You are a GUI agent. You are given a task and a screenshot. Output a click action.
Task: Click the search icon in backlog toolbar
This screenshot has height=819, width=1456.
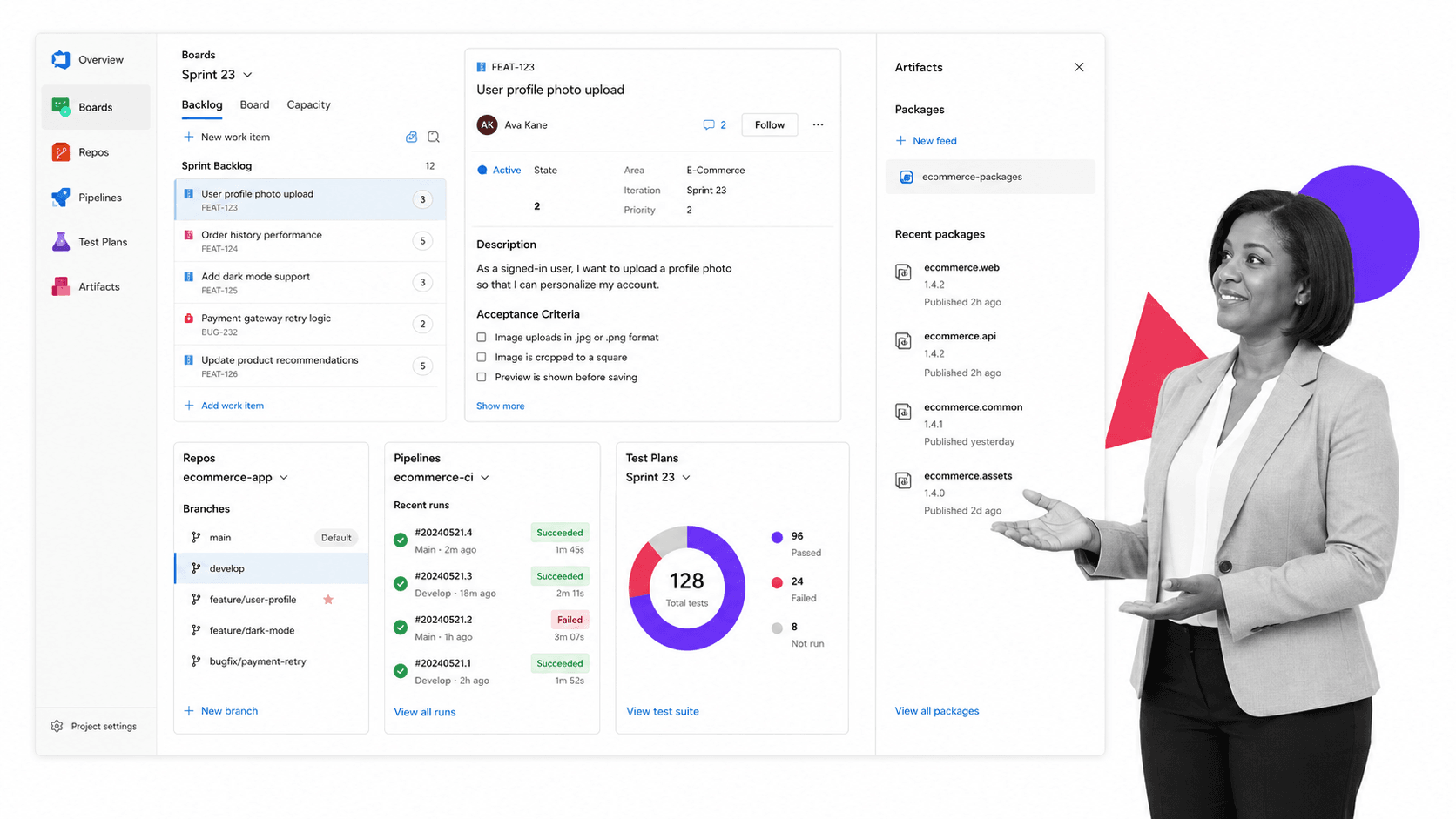click(434, 137)
